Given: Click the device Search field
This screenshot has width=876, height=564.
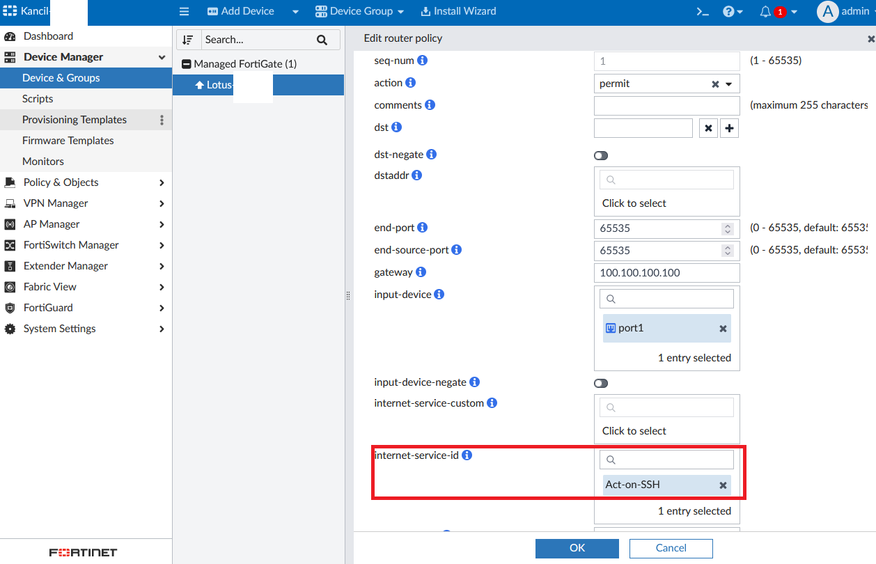Looking at the screenshot, I should [257, 40].
